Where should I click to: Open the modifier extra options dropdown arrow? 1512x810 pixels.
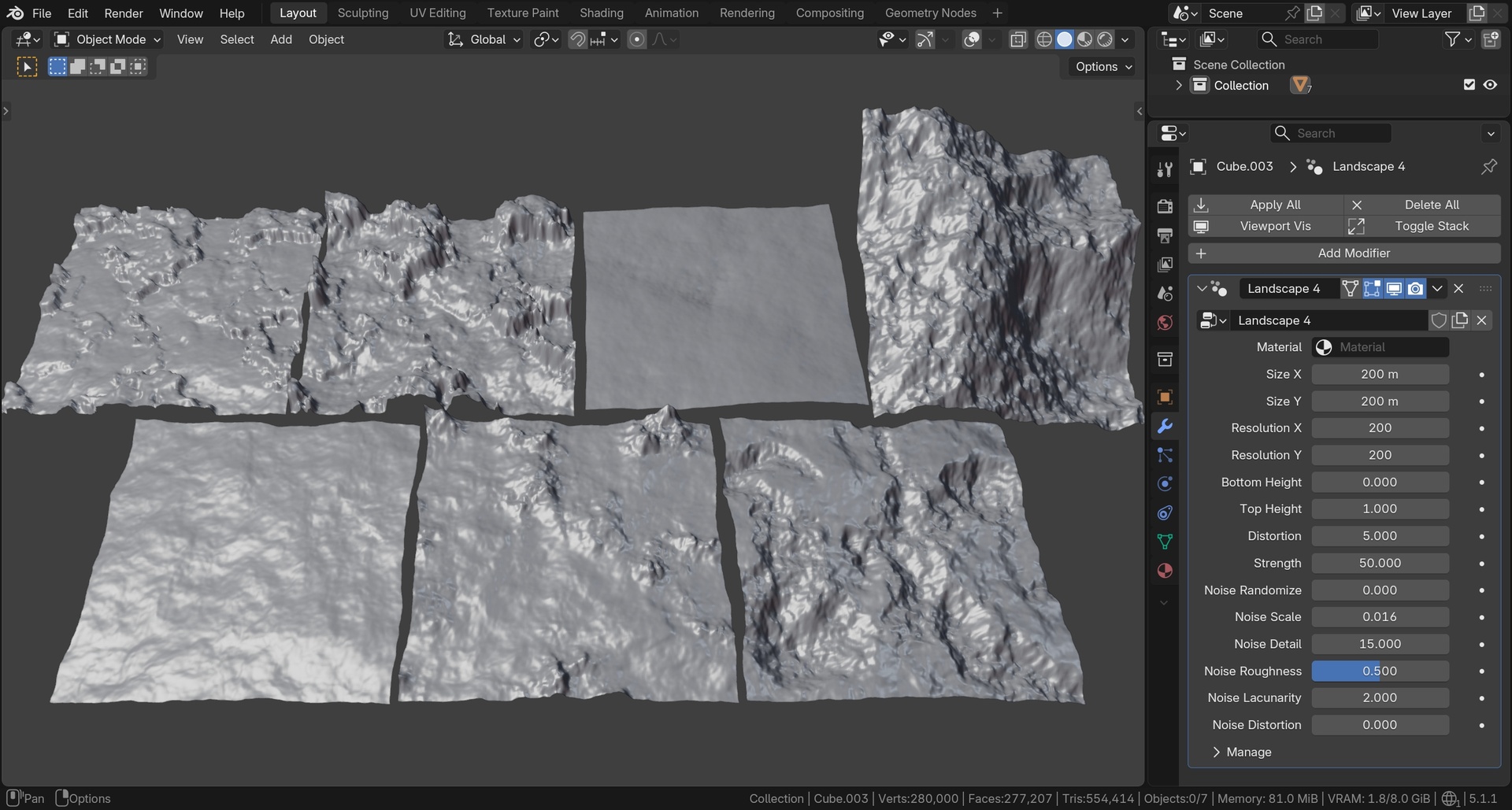point(1437,289)
